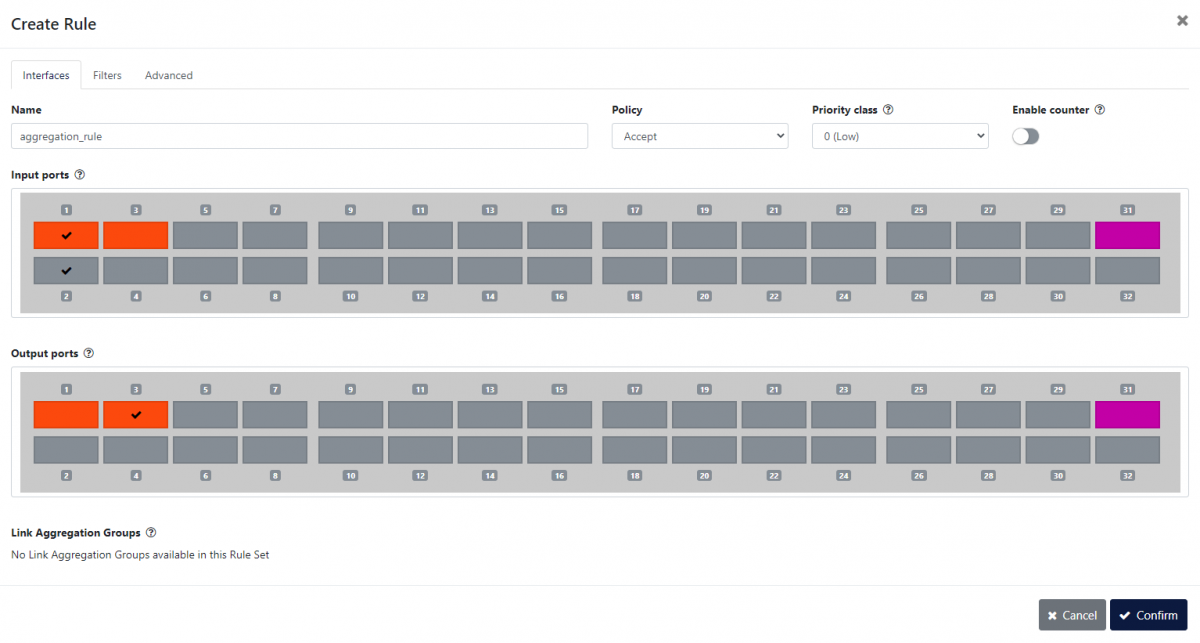The image size is (1200, 643).
Task: Click help icon next to Priority class
Action: tap(888, 110)
